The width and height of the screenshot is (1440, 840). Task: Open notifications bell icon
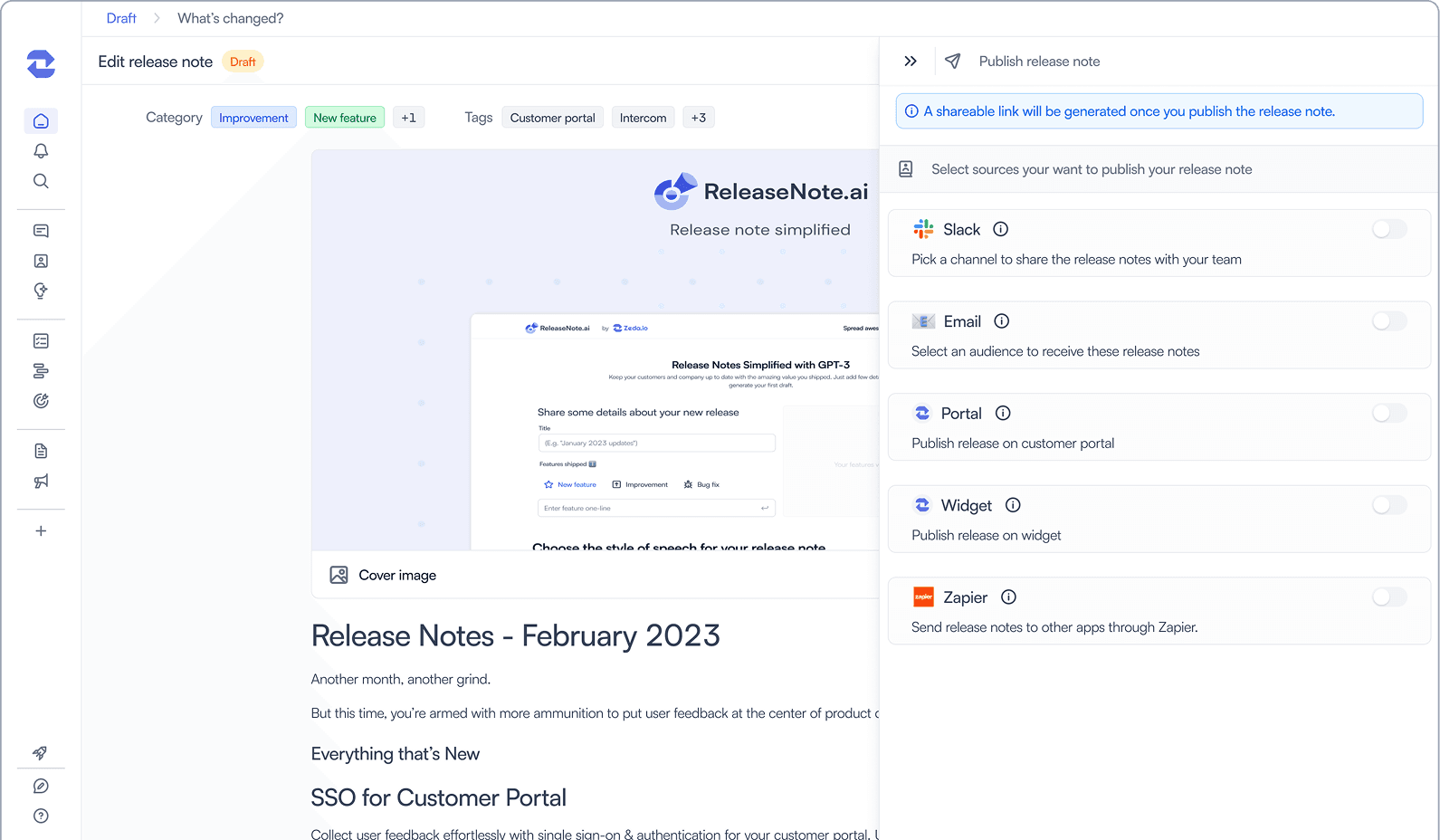[x=41, y=151]
